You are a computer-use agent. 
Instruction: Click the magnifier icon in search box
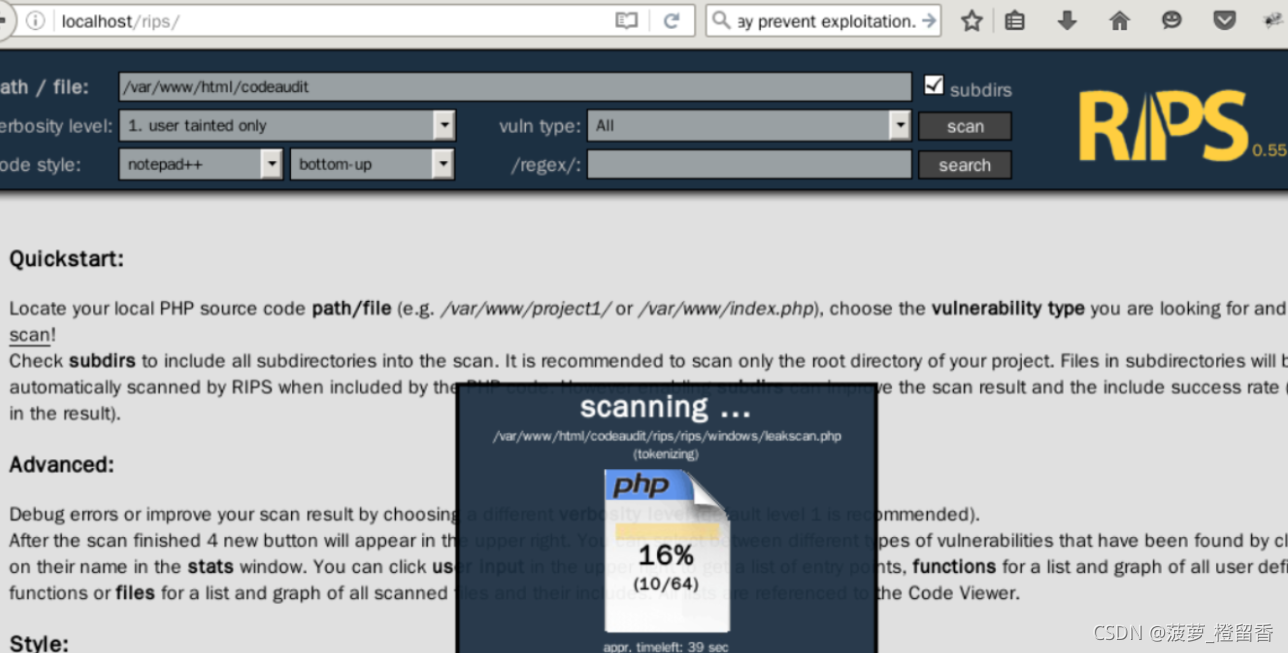click(721, 21)
